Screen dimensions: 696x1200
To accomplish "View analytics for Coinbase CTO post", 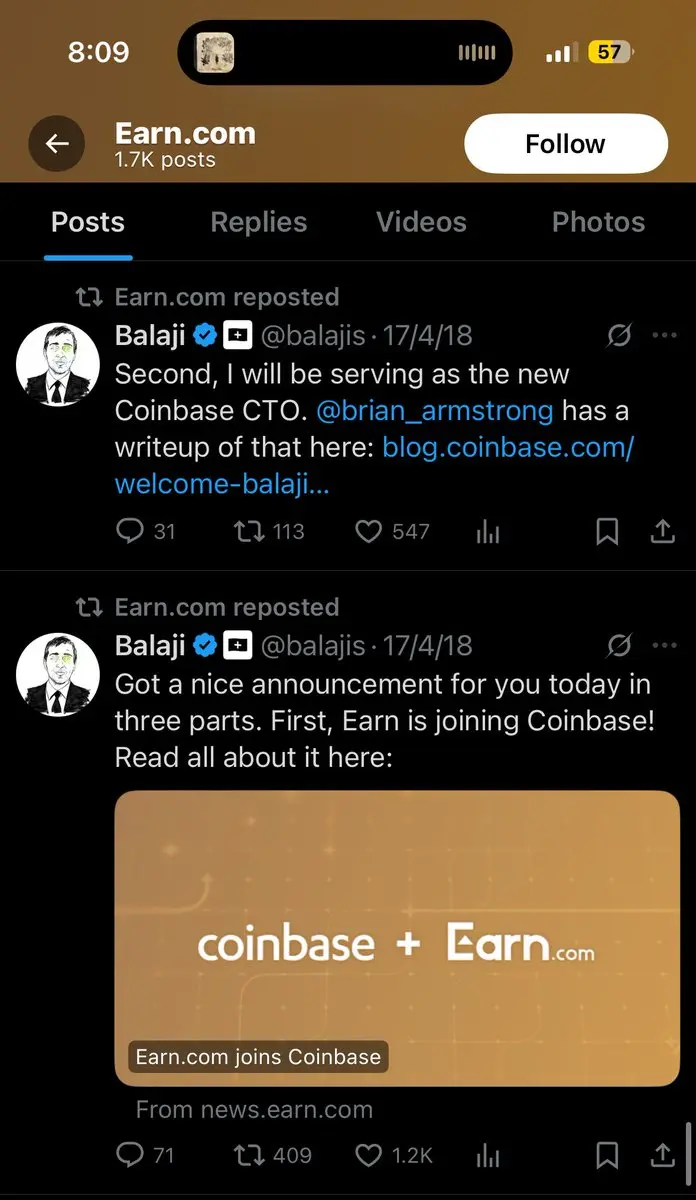I will [488, 533].
